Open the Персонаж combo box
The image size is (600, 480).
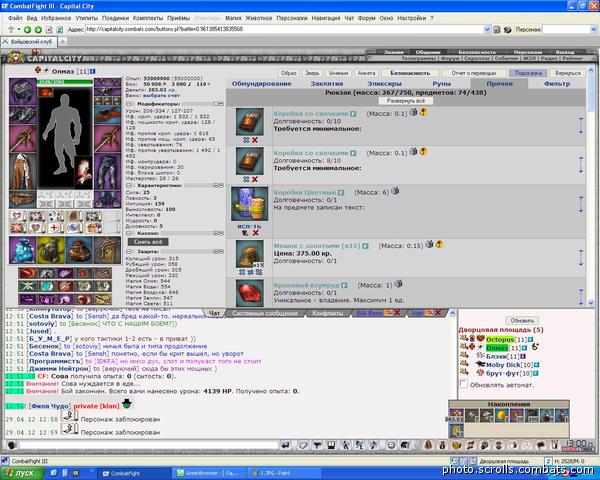coord(569,29)
